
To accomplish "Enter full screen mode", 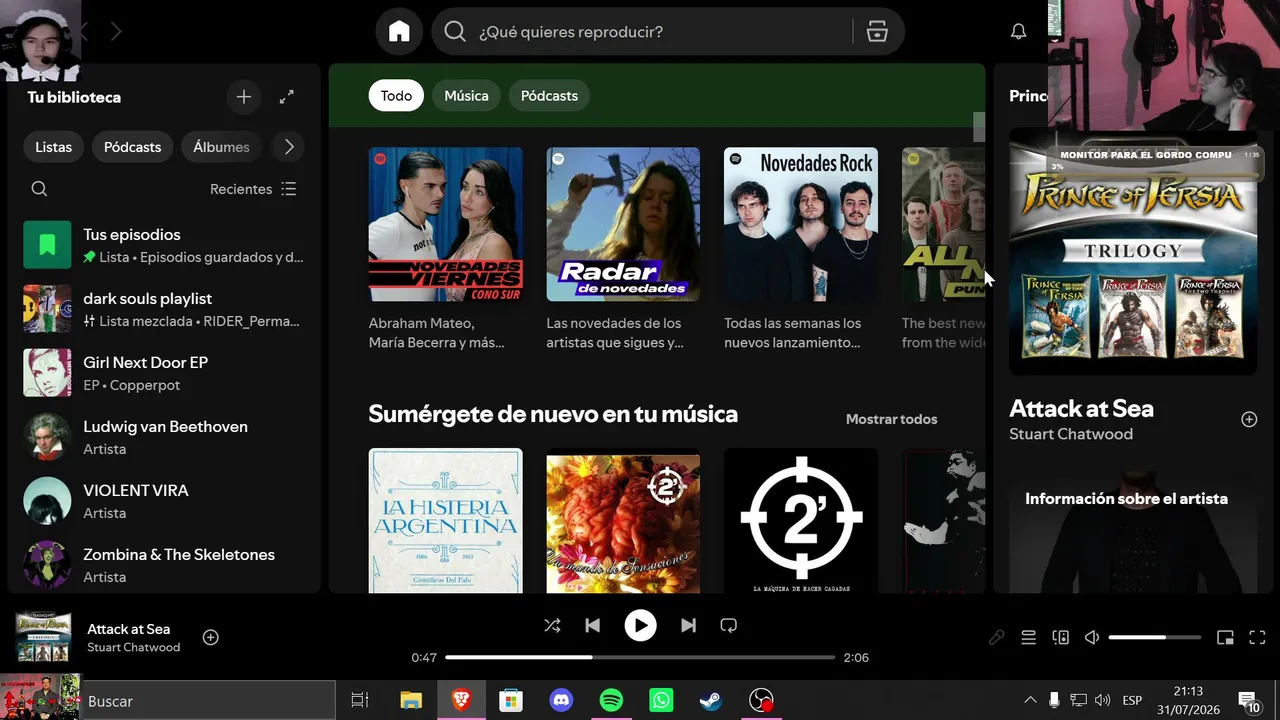I will point(1258,637).
